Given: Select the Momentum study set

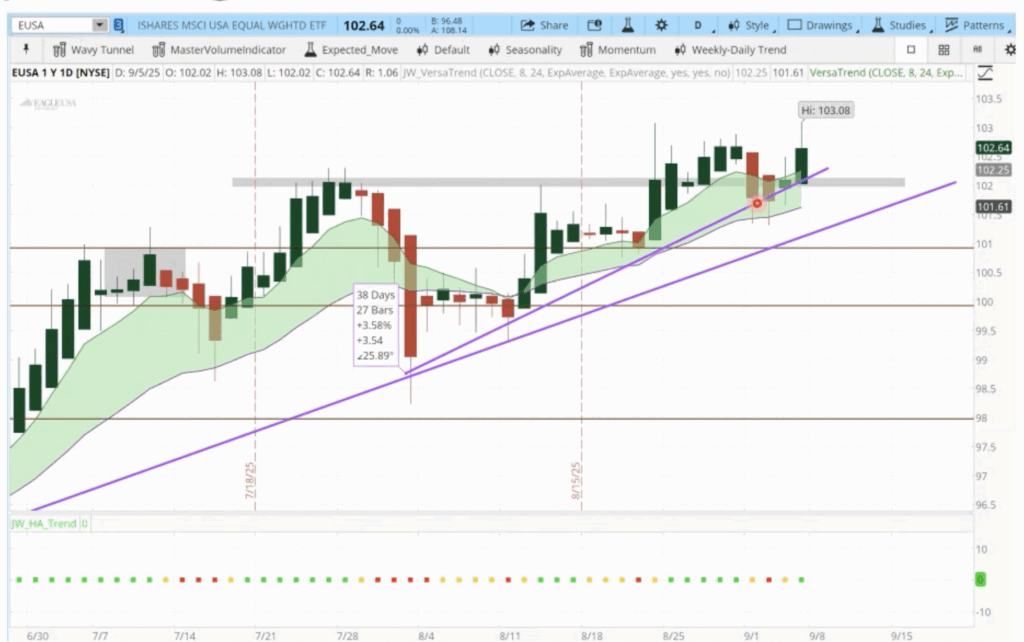Looking at the screenshot, I should [x=618, y=50].
